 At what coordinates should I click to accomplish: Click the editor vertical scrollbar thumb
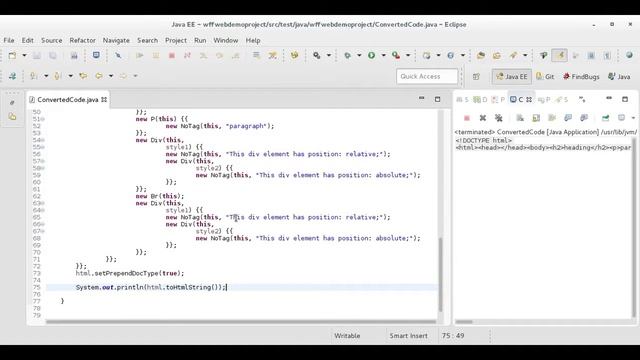440,274
